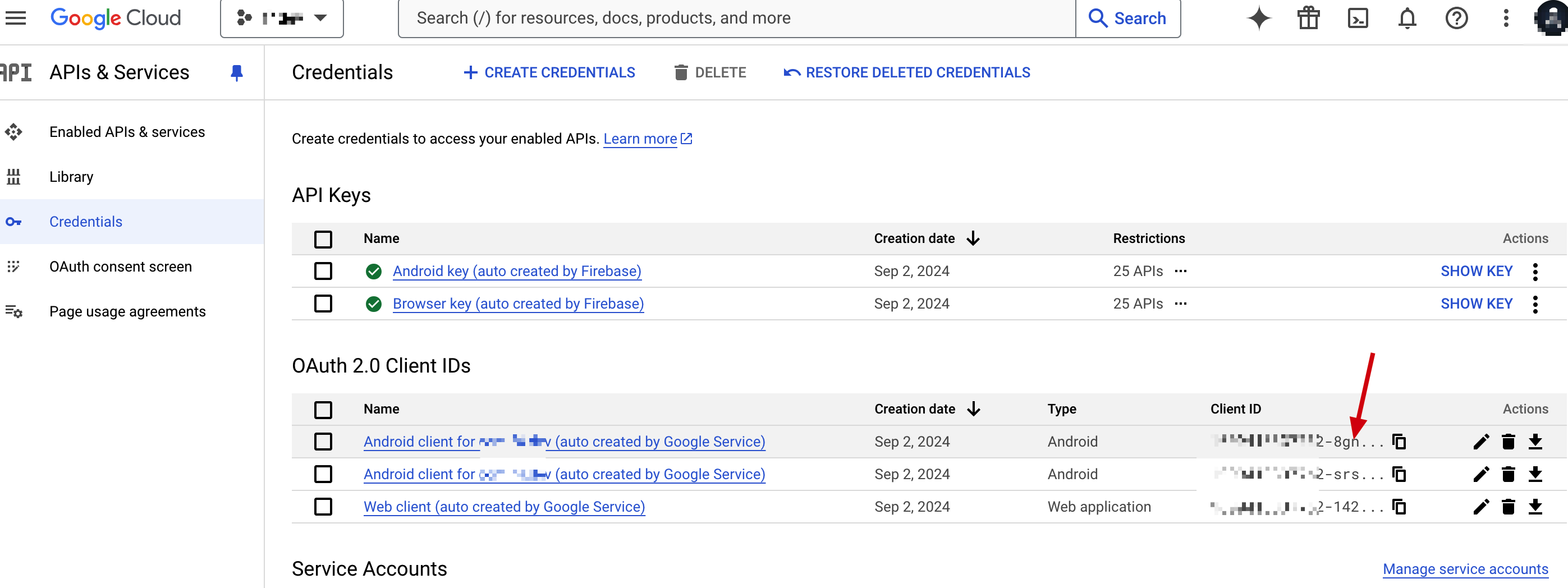Go to OAuth consent screen
This screenshot has height=588, width=1568.
[x=121, y=267]
